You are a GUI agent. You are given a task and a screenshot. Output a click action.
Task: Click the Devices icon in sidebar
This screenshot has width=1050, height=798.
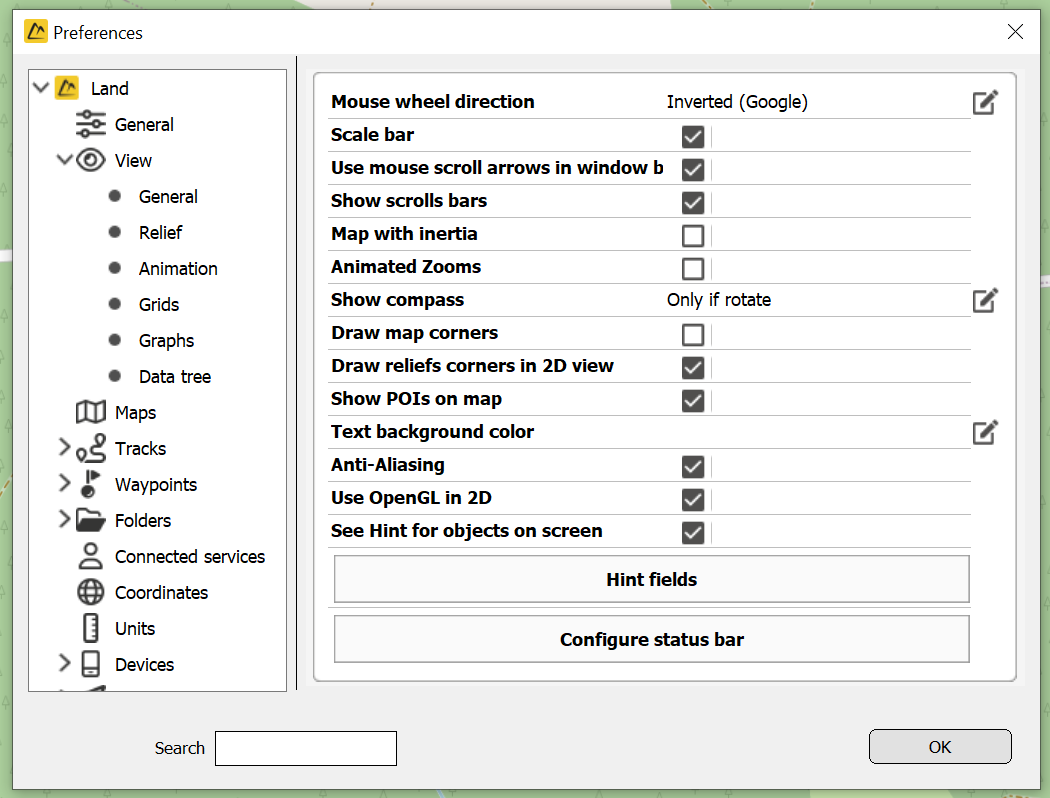click(x=91, y=664)
